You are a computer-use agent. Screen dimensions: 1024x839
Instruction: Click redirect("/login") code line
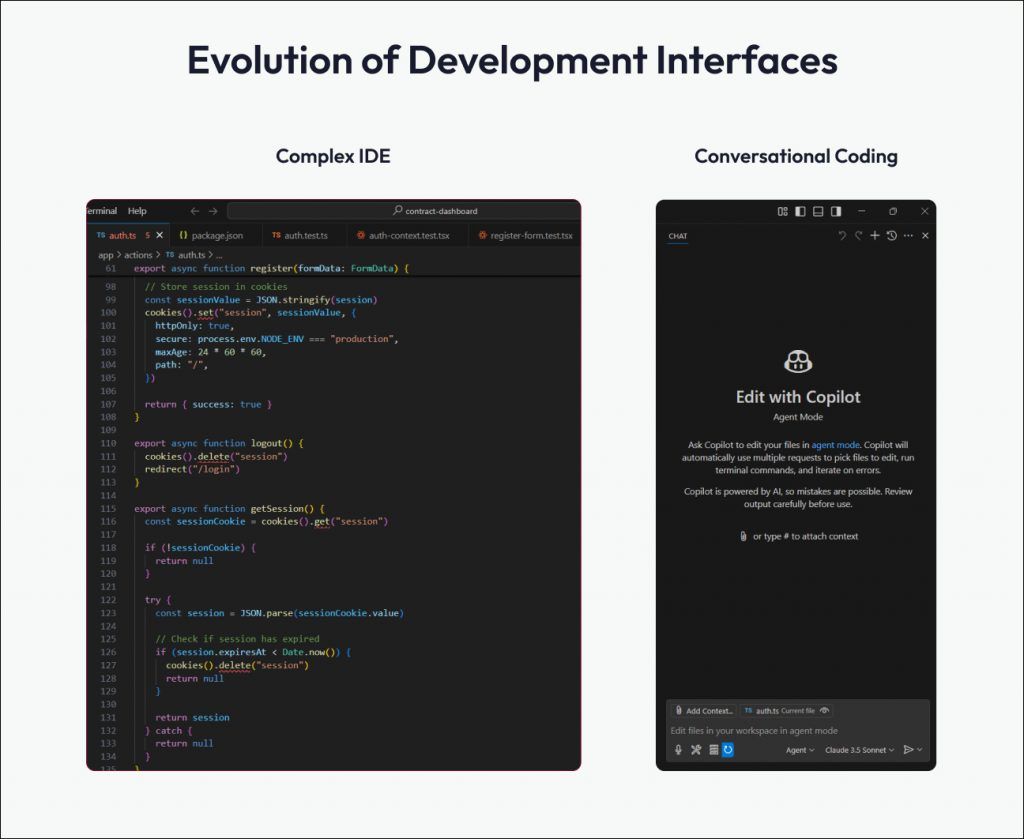click(193, 469)
